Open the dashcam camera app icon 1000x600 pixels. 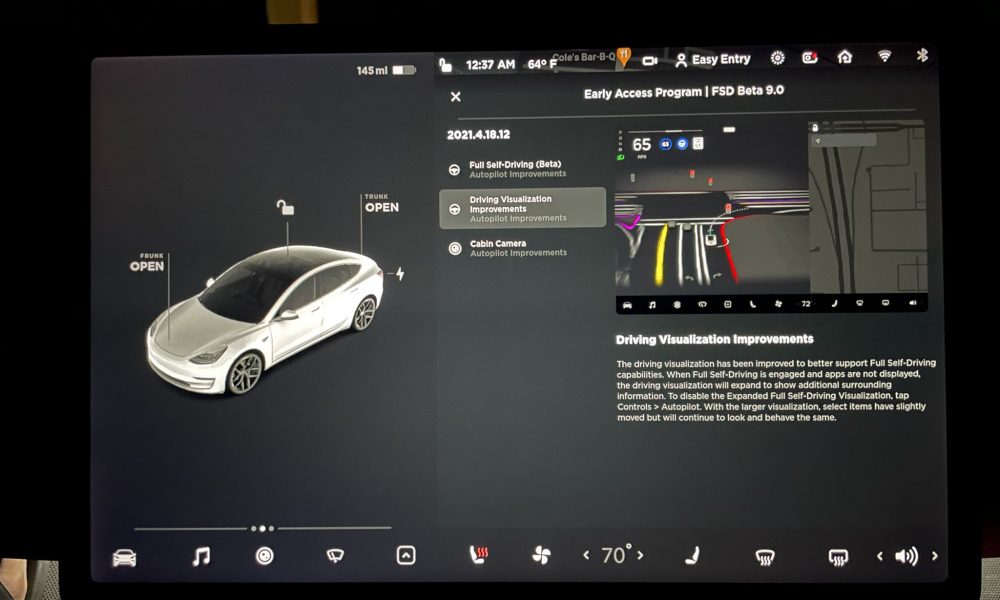click(265, 556)
